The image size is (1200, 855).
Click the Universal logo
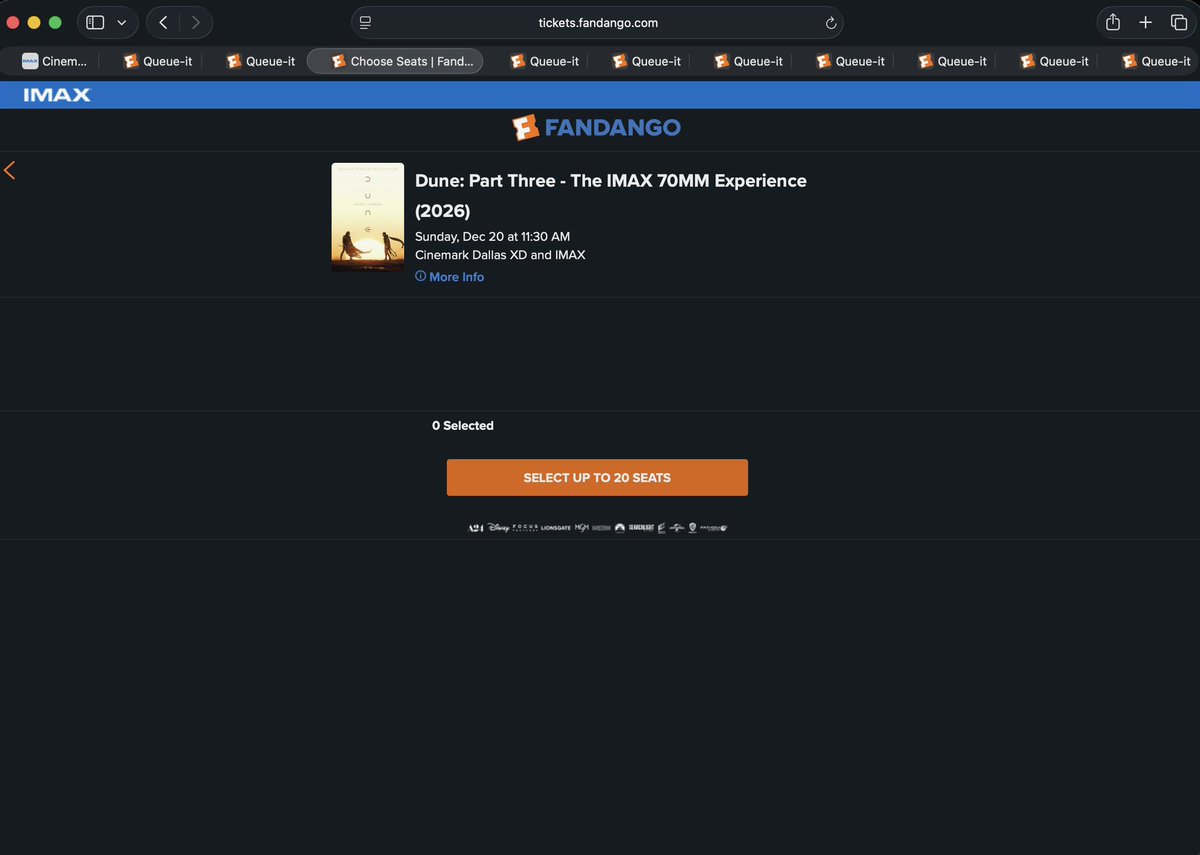(x=676, y=528)
